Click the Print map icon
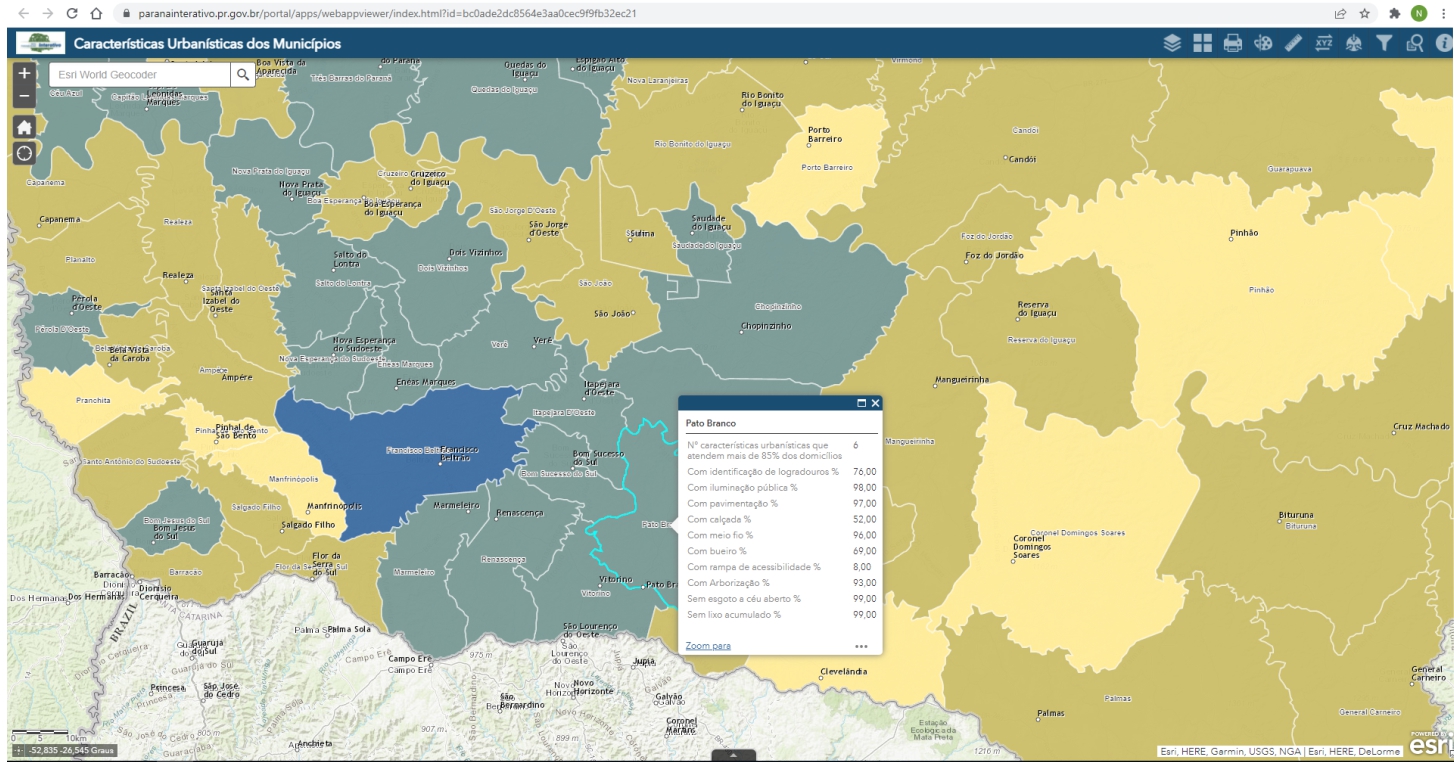The image size is (1454, 762). coord(1233,43)
